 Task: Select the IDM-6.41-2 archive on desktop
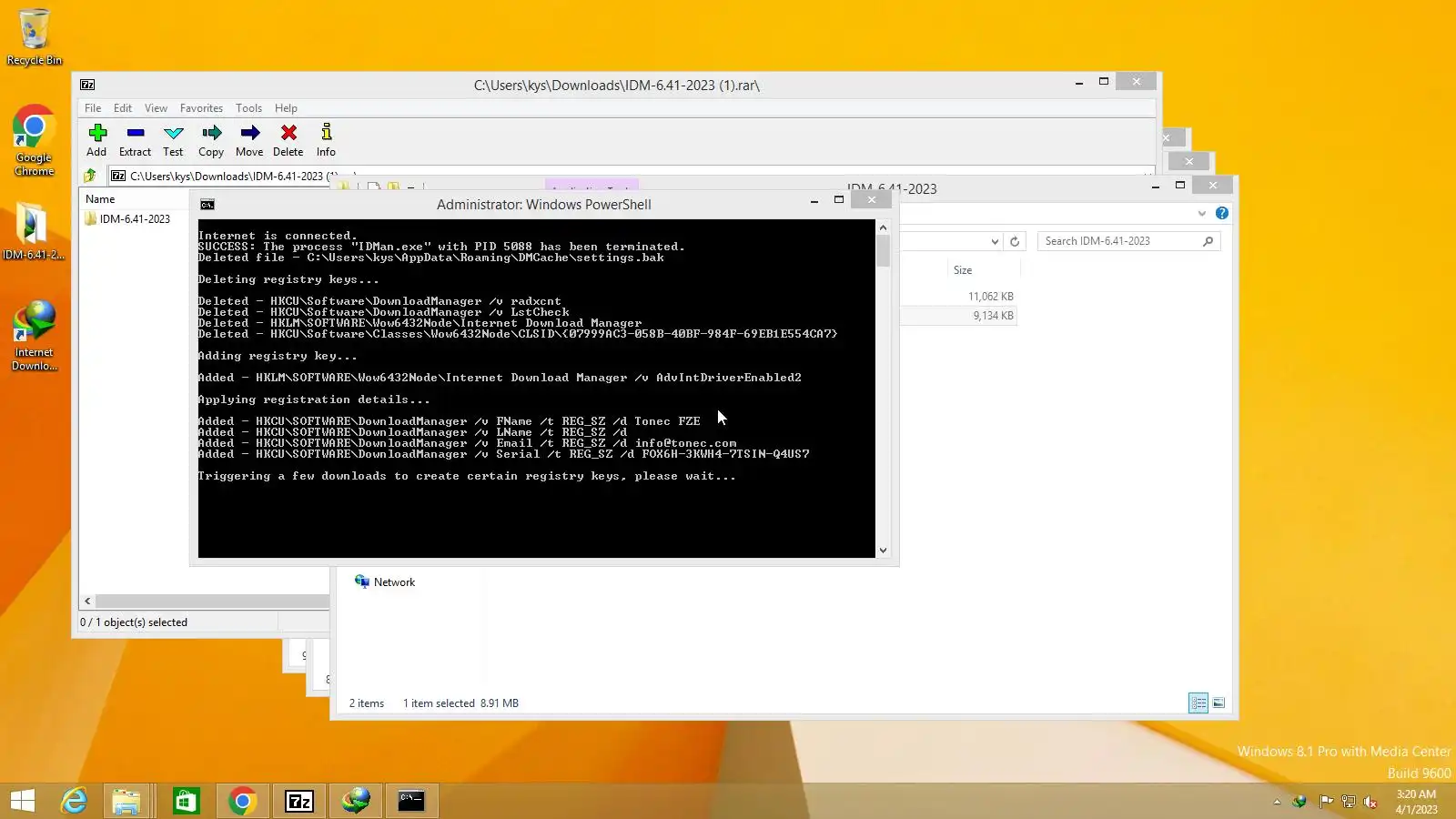click(33, 233)
